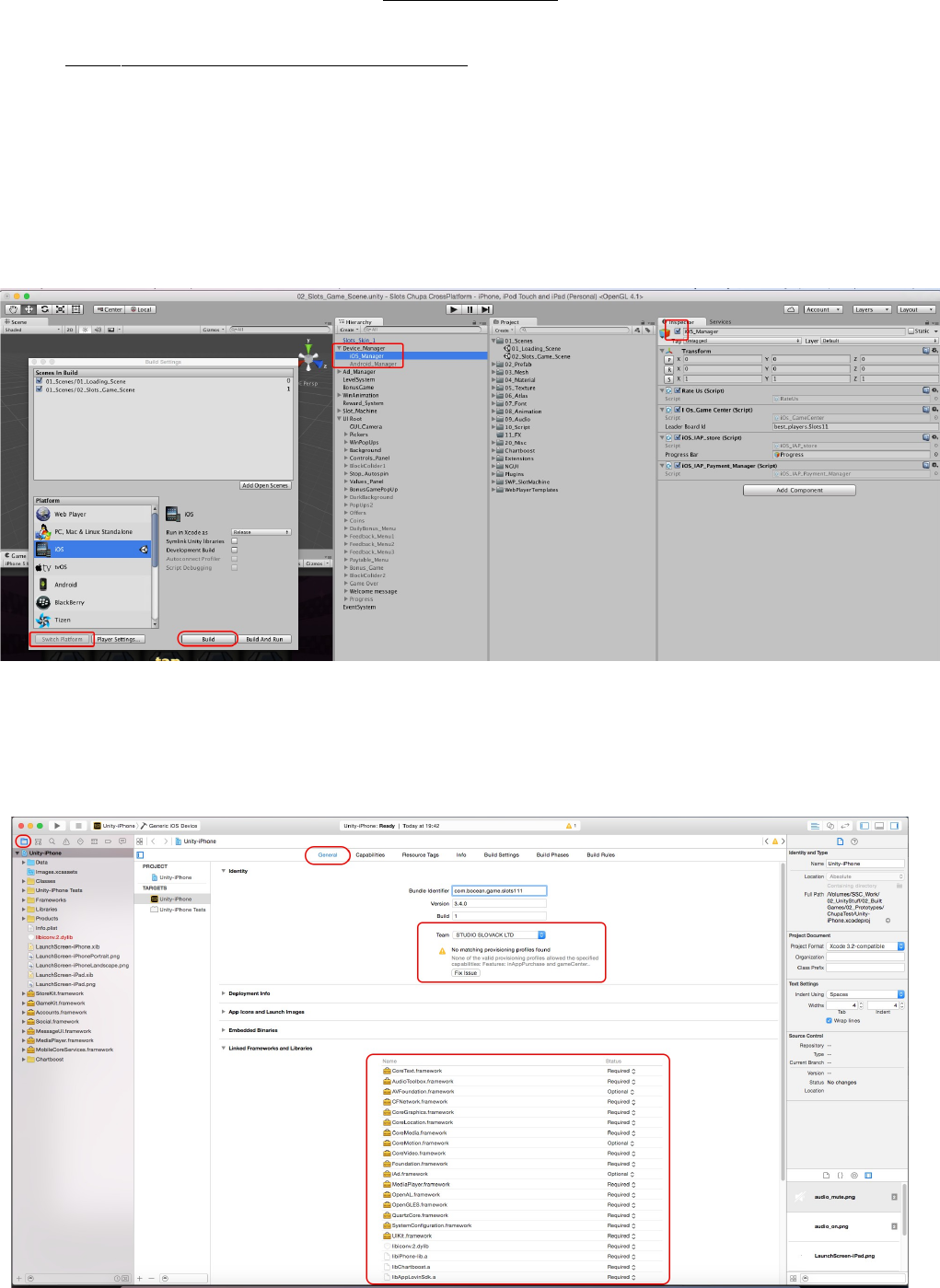Toggle 01_Loading_Scene checkbox in Scenes In Build

[39, 381]
